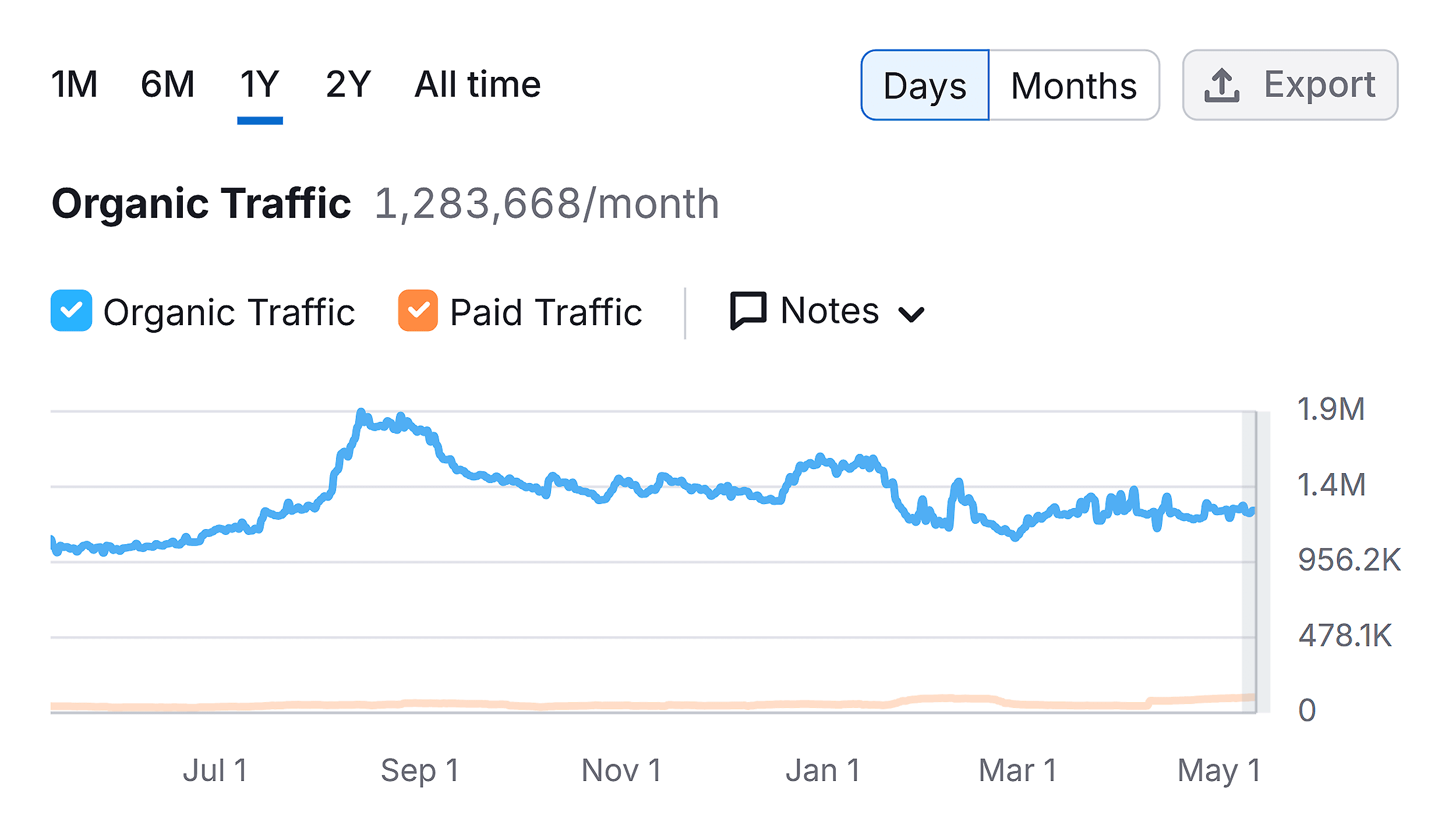Switch chart granularity to Months
This screenshot has height=835, width=1456.
coord(1074,85)
